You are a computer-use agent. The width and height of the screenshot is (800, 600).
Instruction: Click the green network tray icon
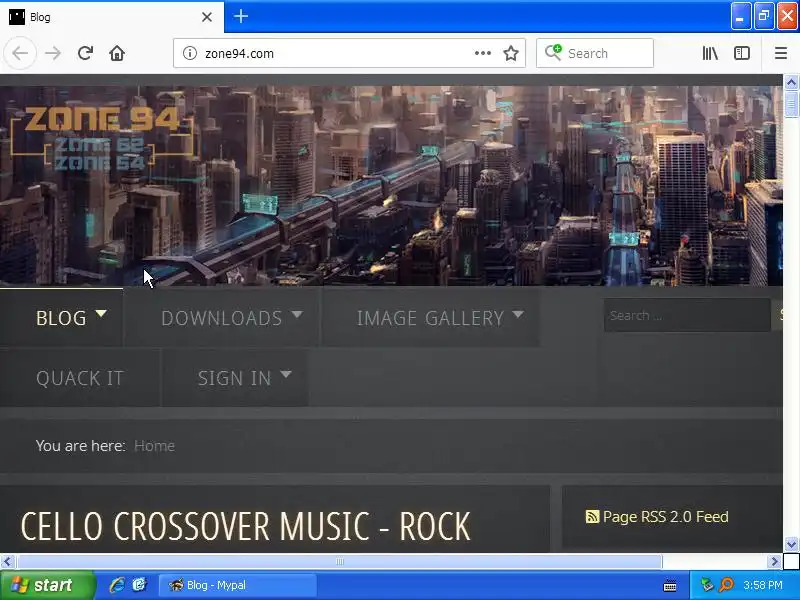coord(707,585)
